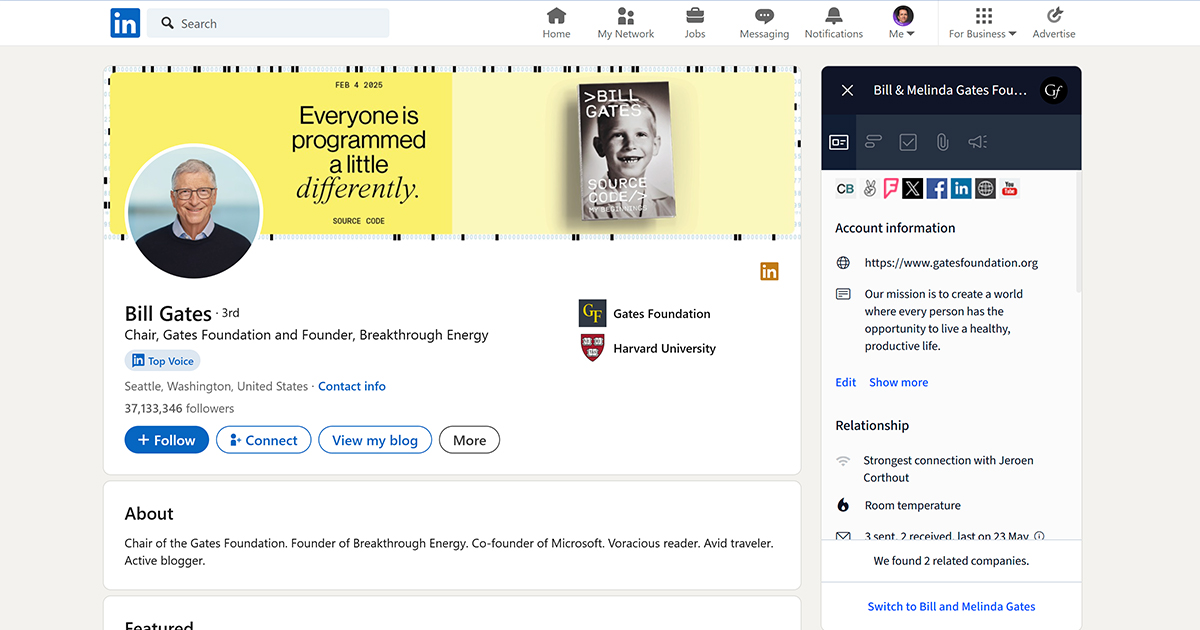The width and height of the screenshot is (1200, 630).
Task: Click the View my blog button
Action: click(x=375, y=440)
